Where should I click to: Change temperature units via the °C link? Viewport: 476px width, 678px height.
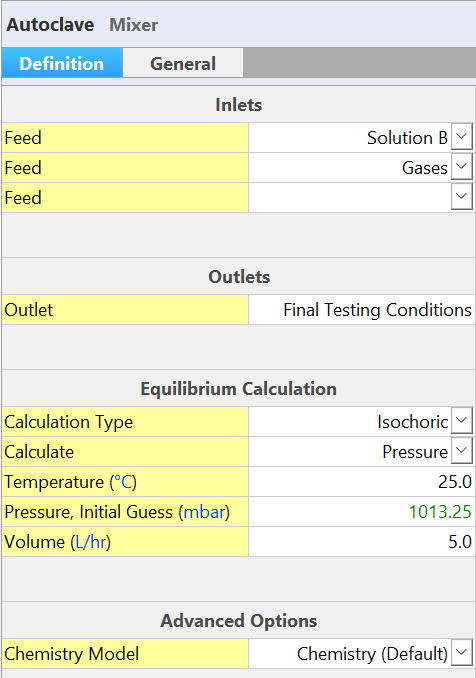(x=123, y=482)
